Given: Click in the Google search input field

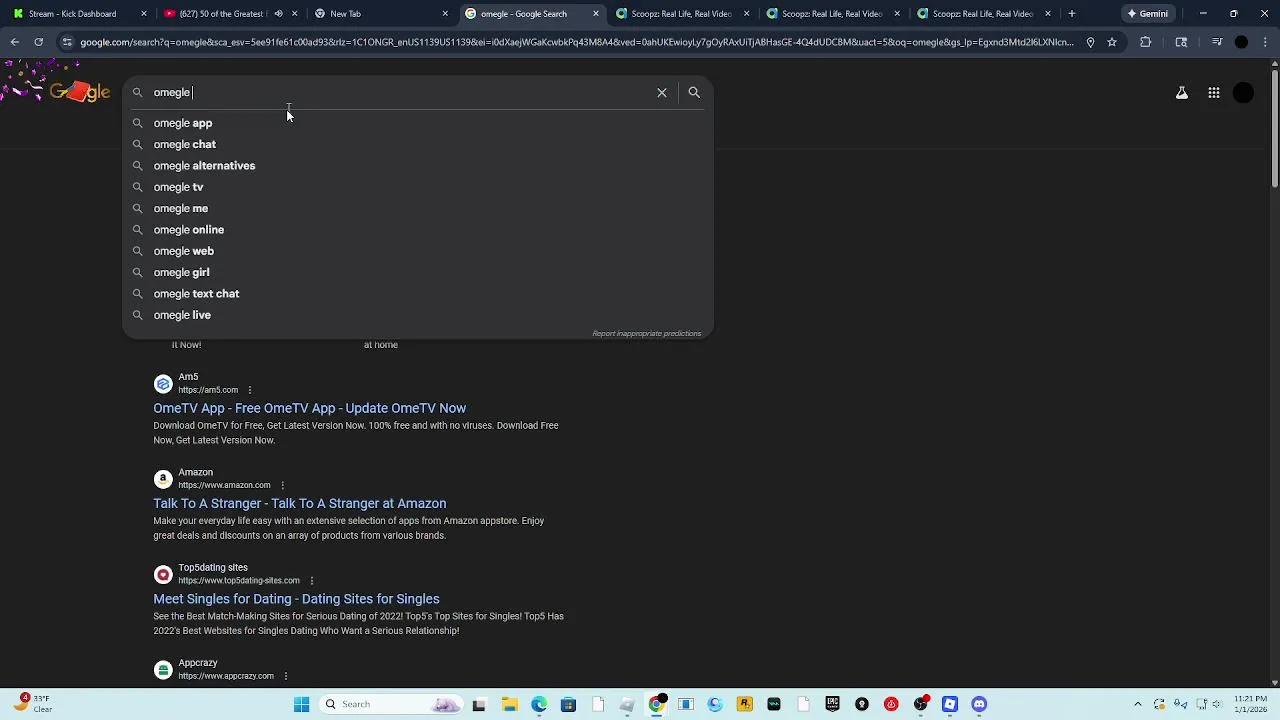Looking at the screenshot, I should point(400,92).
